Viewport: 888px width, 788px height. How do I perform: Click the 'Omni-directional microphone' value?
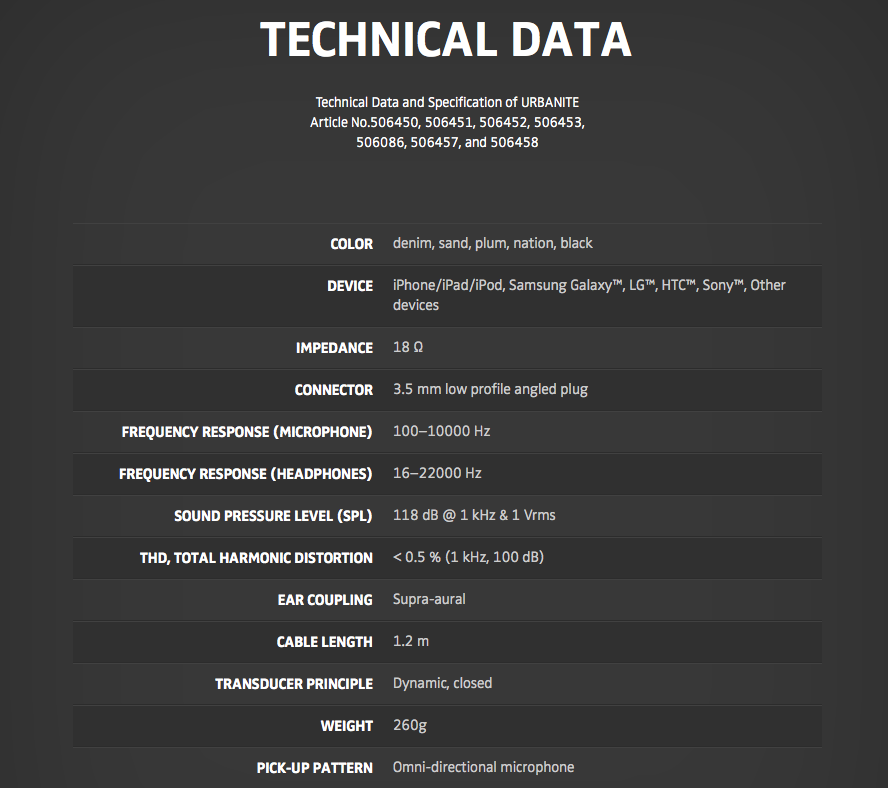point(483,767)
